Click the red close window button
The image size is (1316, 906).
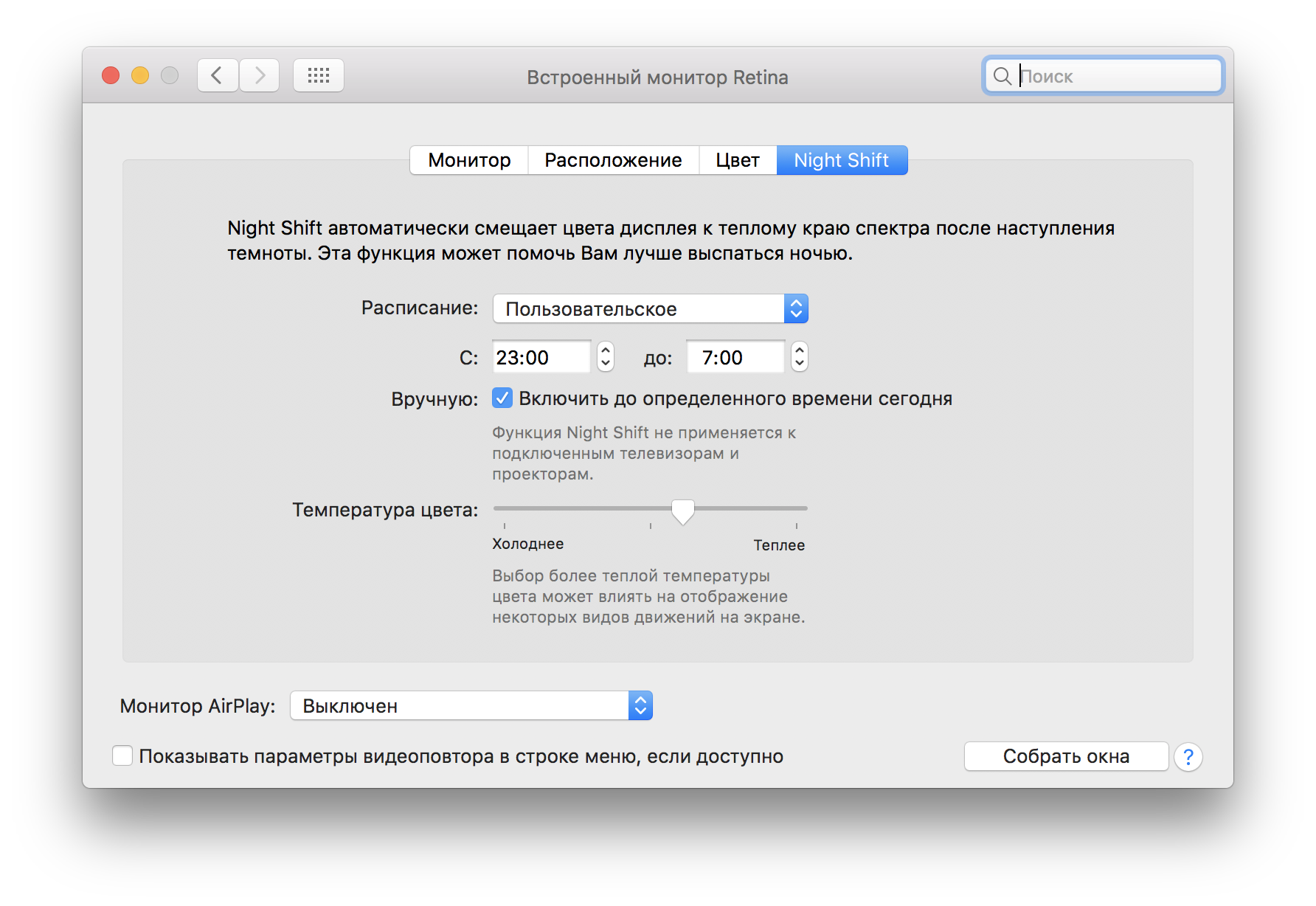[x=111, y=75]
